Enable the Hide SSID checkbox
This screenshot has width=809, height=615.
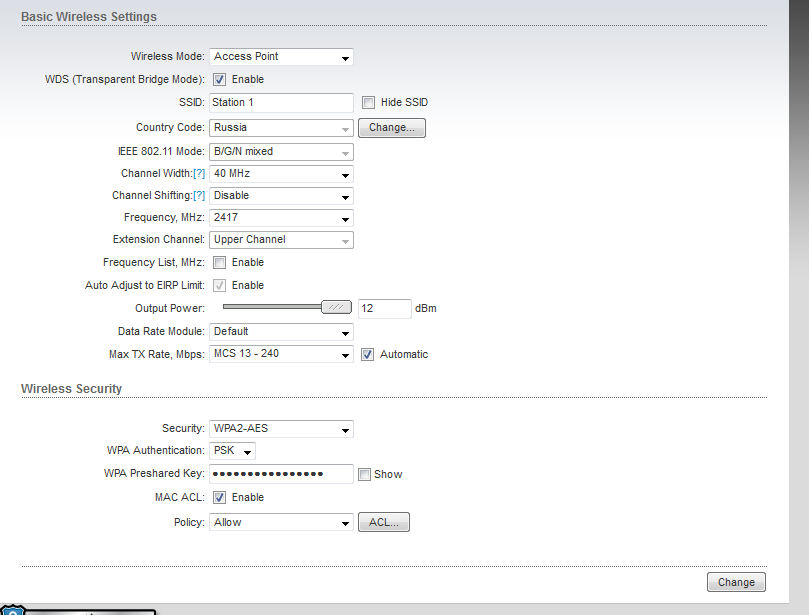[x=369, y=102]
